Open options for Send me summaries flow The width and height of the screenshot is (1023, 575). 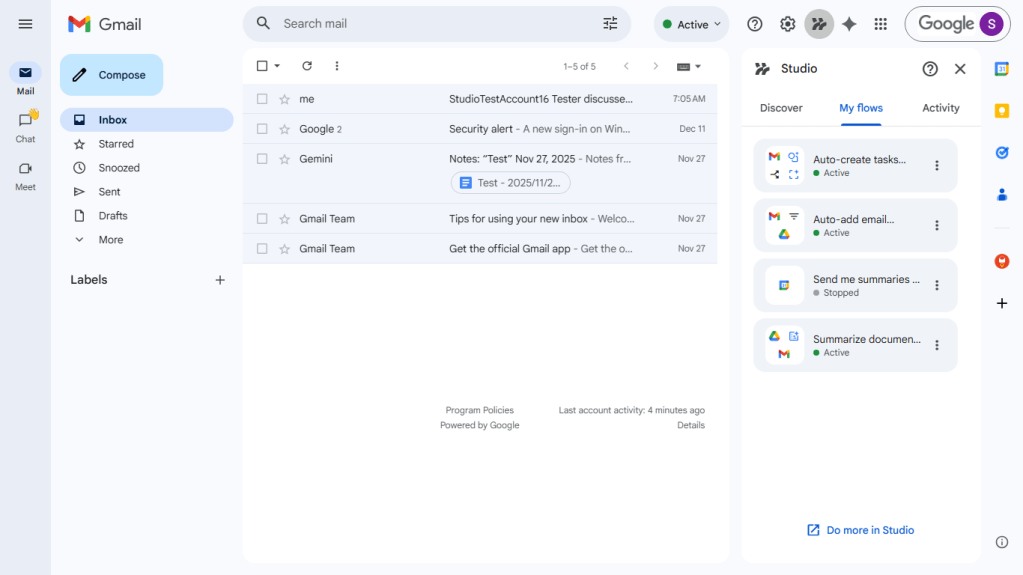click(x=937, y=285)
